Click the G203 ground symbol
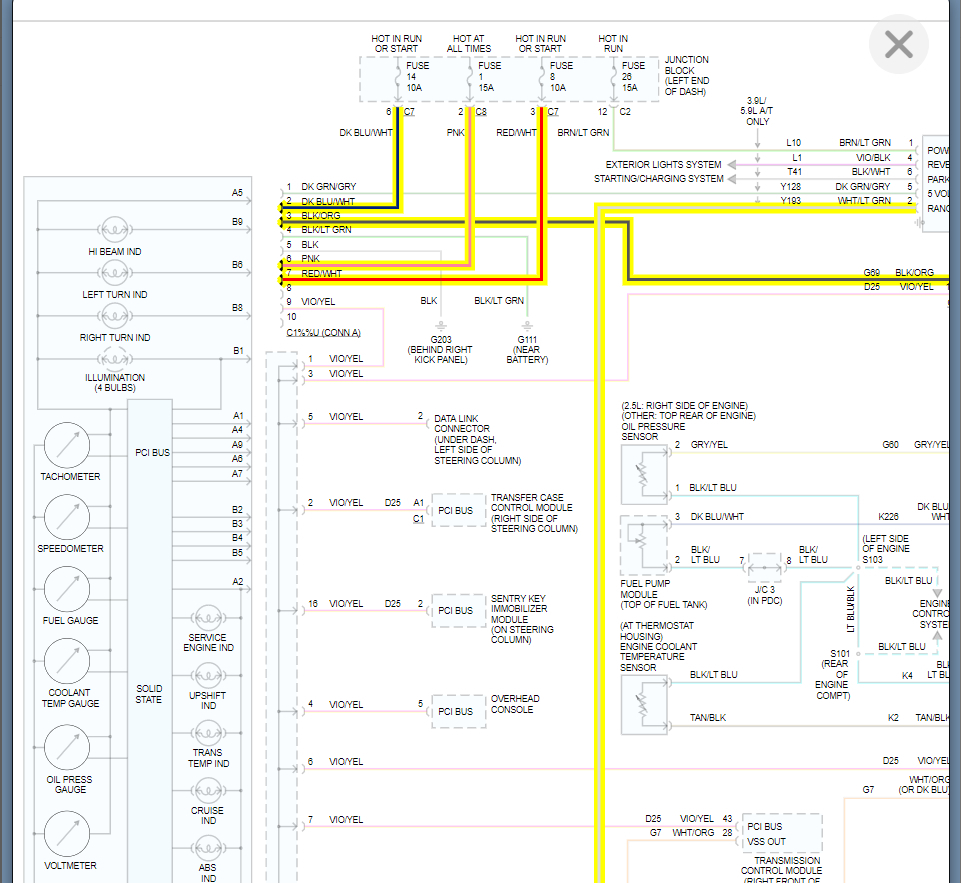This screenshot has height=883, width=961. coord(440,326)
